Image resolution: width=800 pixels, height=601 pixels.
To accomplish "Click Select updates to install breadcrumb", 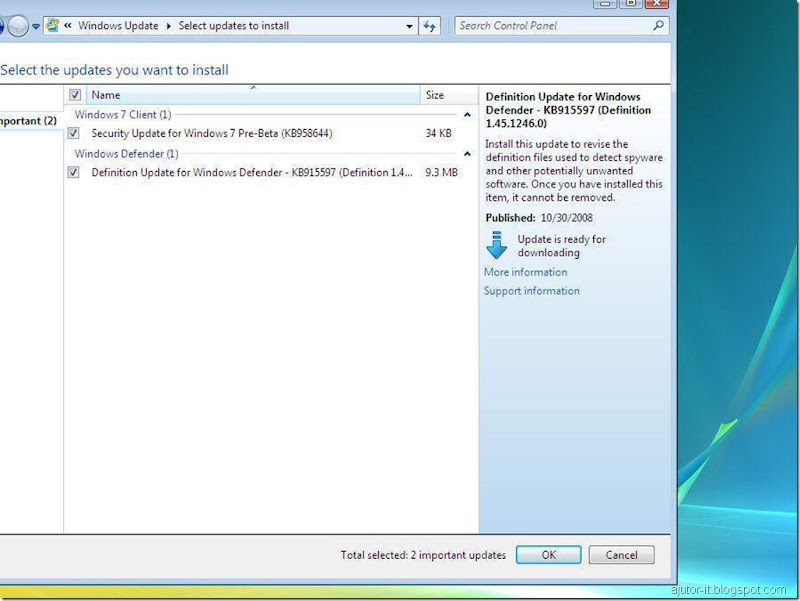I will click(234, 26).
